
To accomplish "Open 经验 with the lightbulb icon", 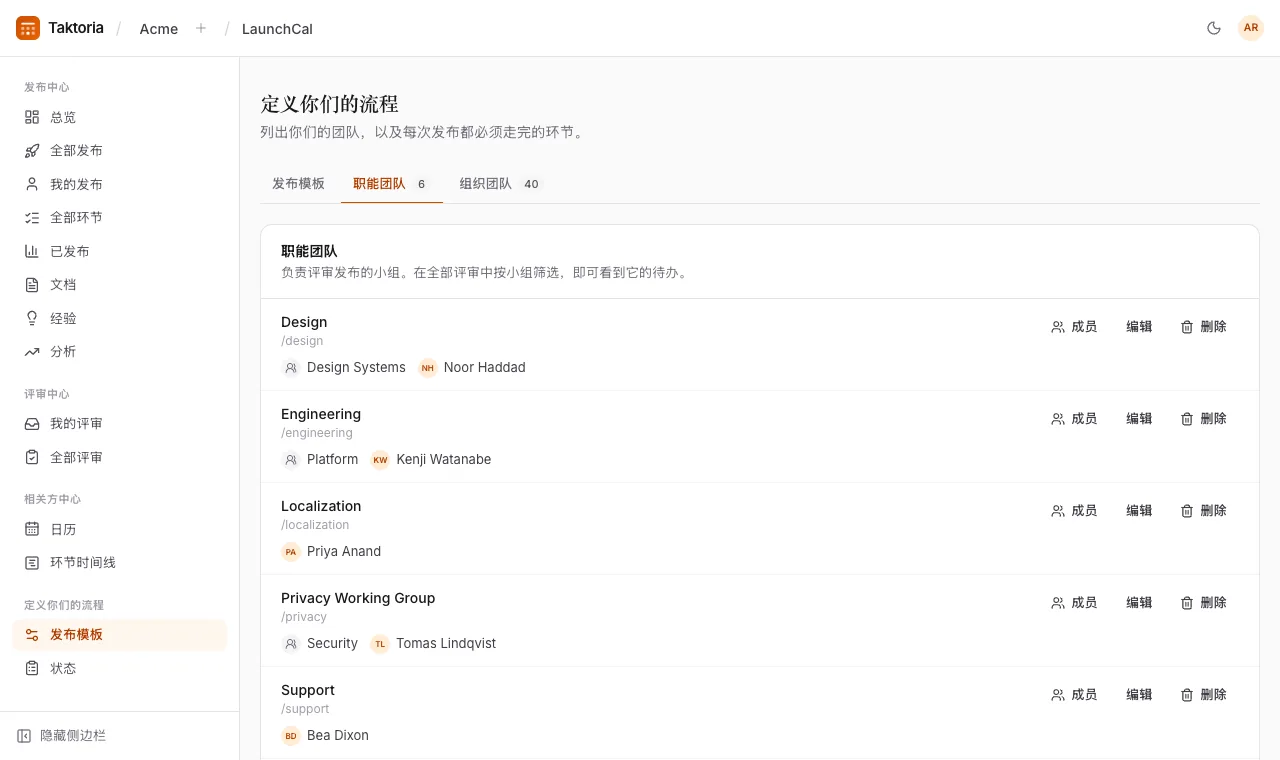I will click(120, 318).
